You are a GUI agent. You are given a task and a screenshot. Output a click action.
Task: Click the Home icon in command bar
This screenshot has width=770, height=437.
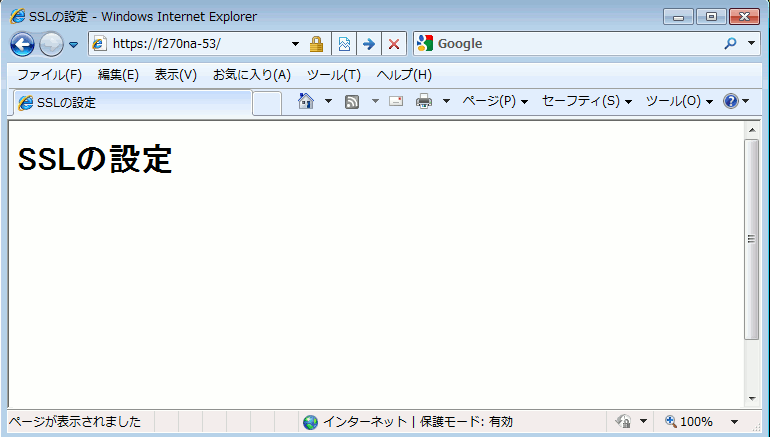[x=307, y=101]
